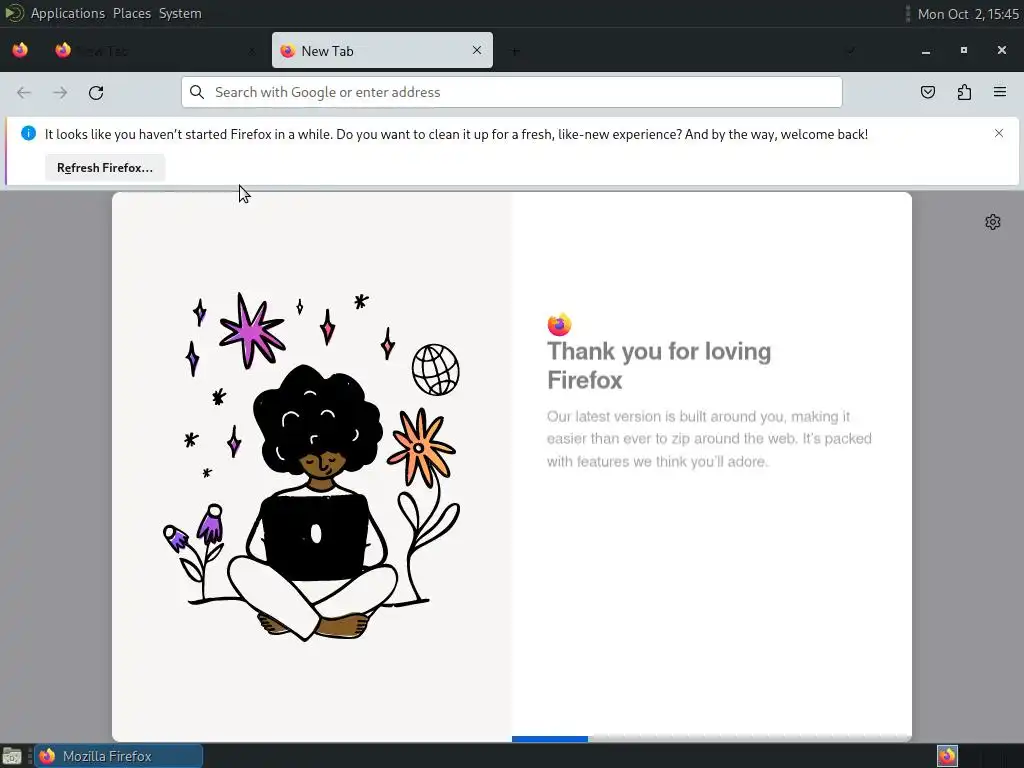Switch to the inactive New Tab
1024x768 pixels.
click(157, 51)
